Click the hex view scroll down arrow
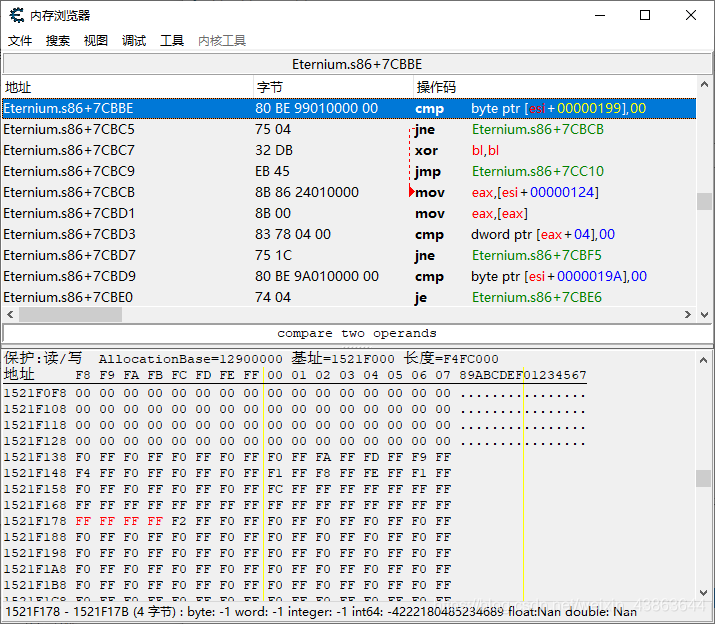 coord(704,593)
